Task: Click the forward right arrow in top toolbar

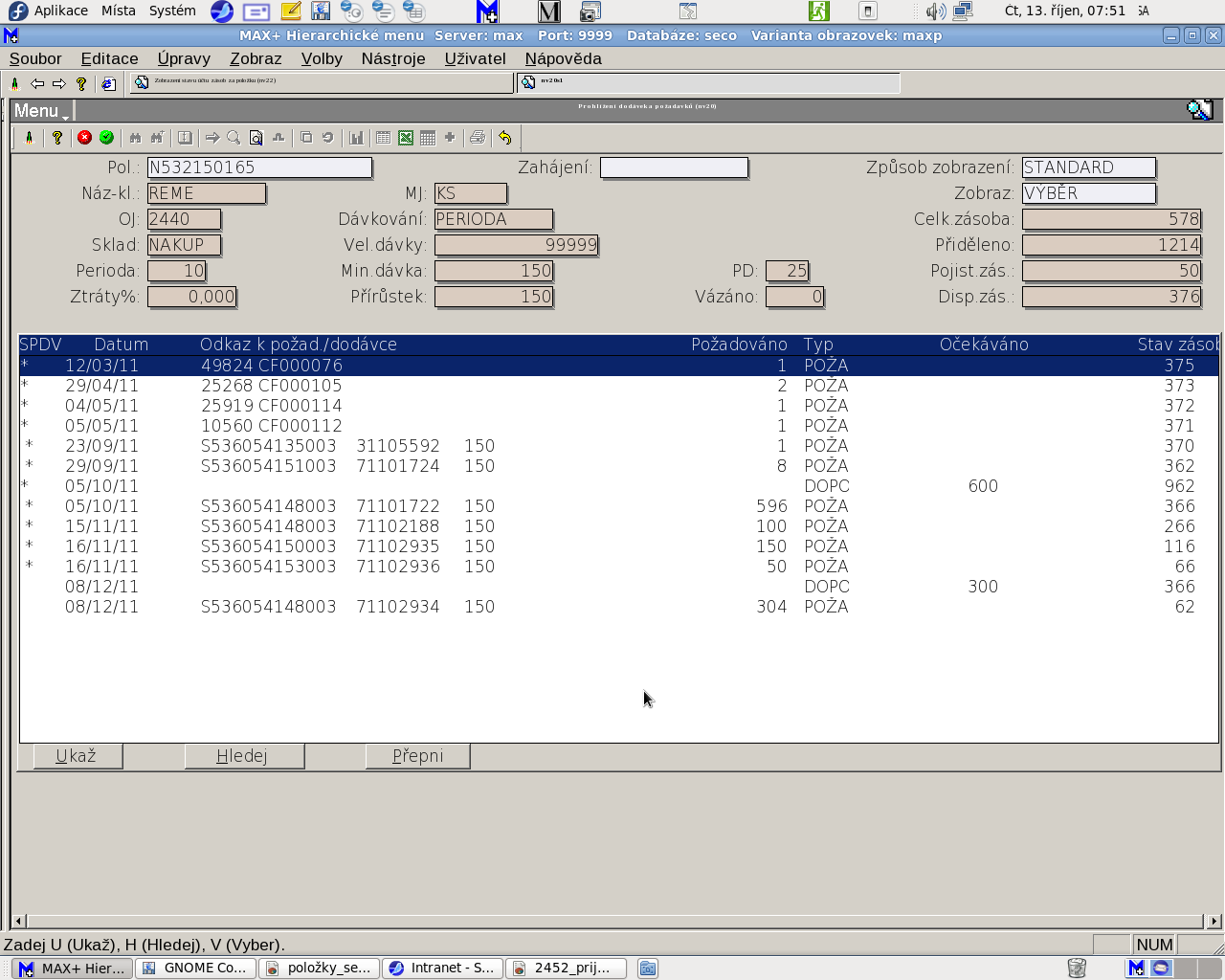Action: [x=59, y=84]
